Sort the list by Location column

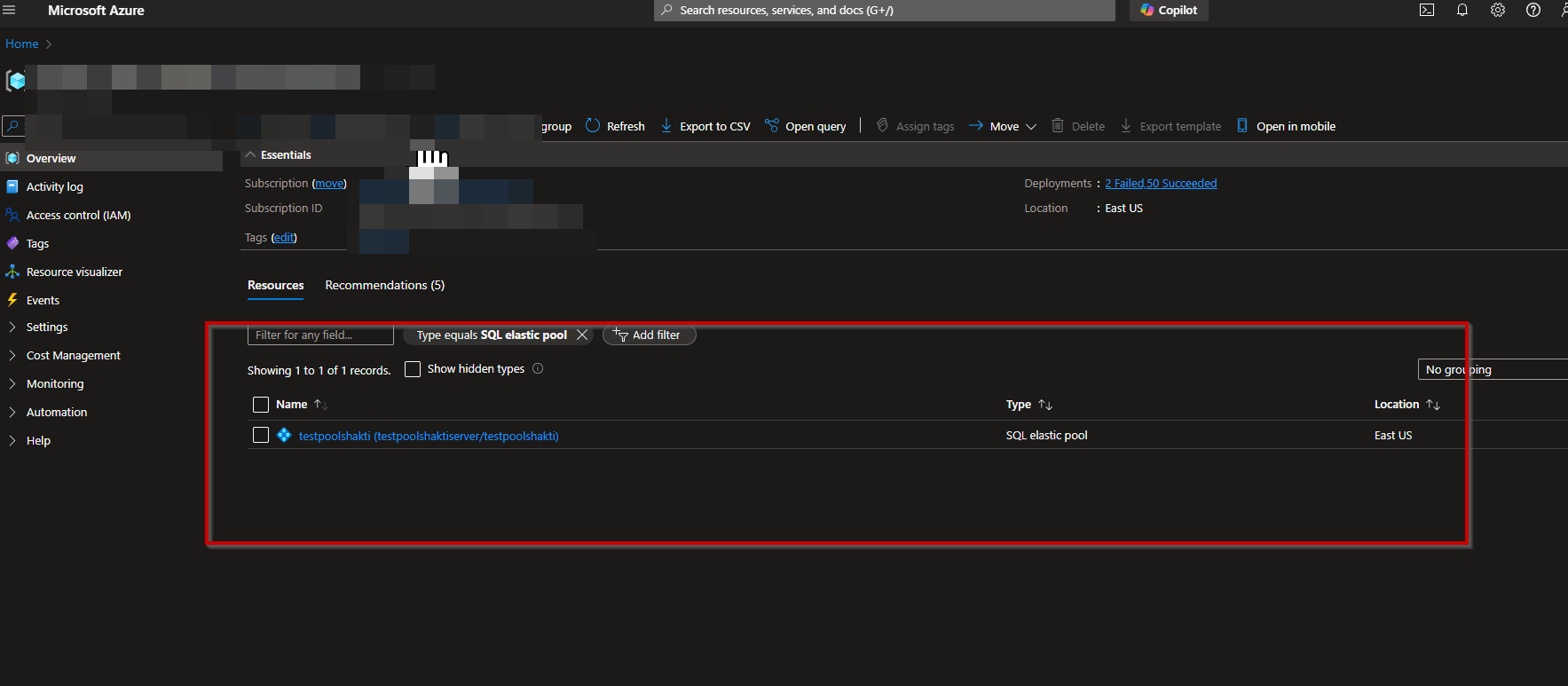(x=1407, y=405)
